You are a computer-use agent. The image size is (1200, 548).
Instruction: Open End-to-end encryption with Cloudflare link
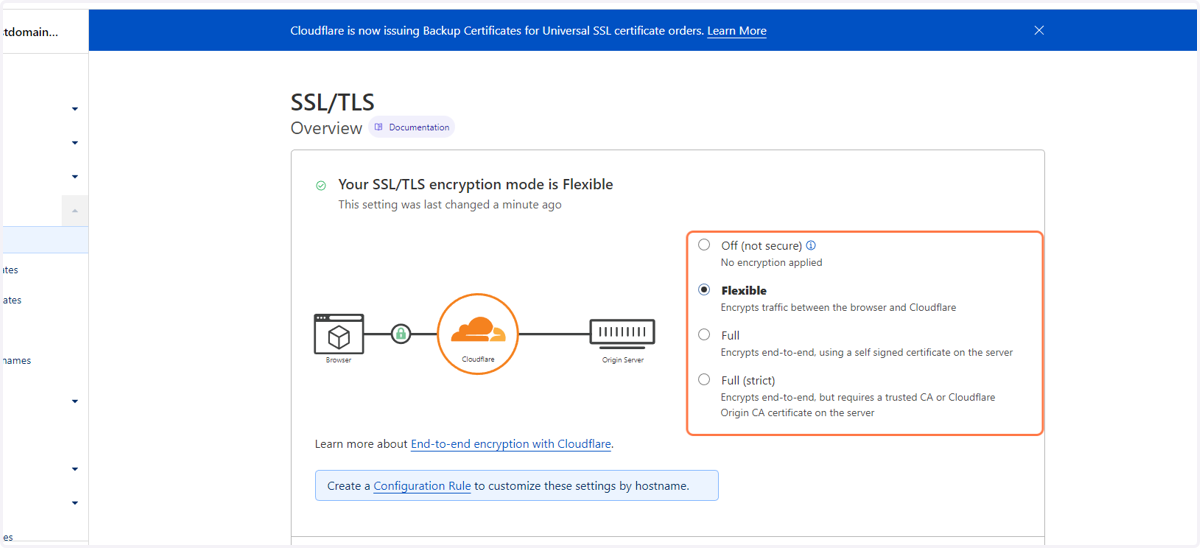pyautogui.click(x=511, y=444)
